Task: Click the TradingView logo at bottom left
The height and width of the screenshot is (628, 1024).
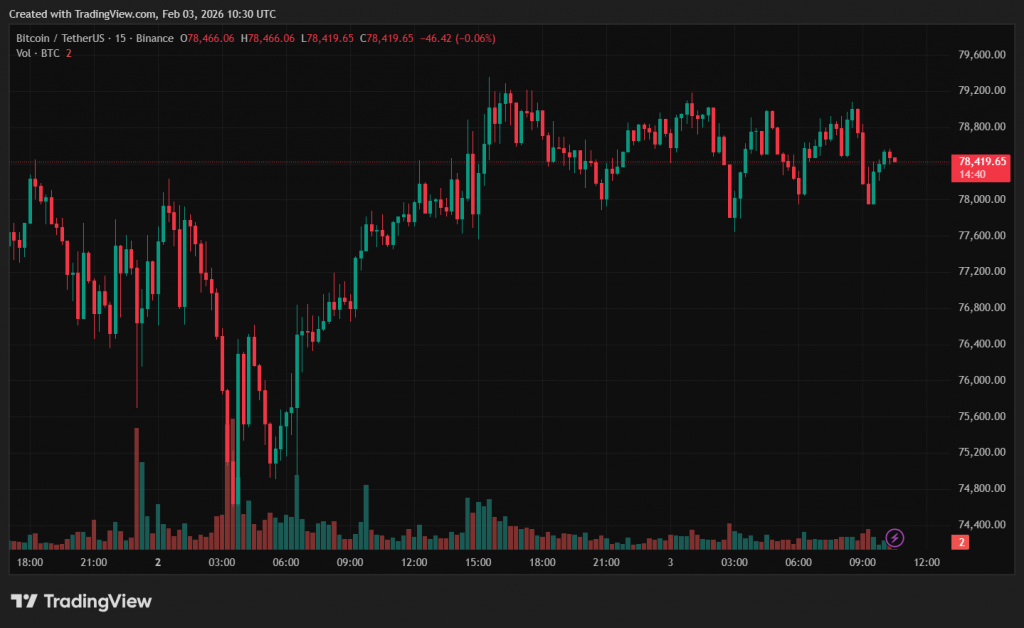Action: coord(81,601)
